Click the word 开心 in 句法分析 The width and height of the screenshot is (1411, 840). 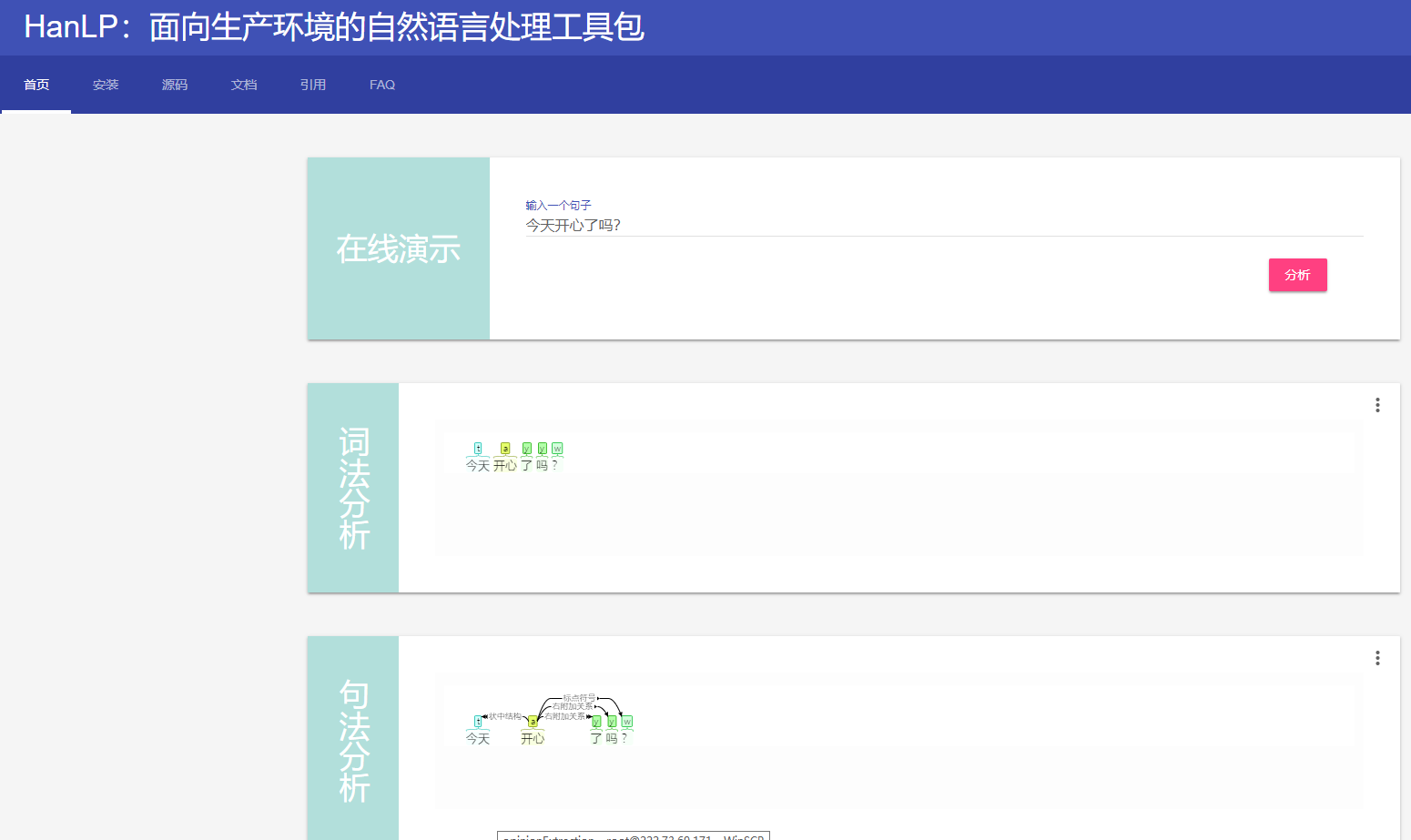pyautogui.click(x=533, y=738)
